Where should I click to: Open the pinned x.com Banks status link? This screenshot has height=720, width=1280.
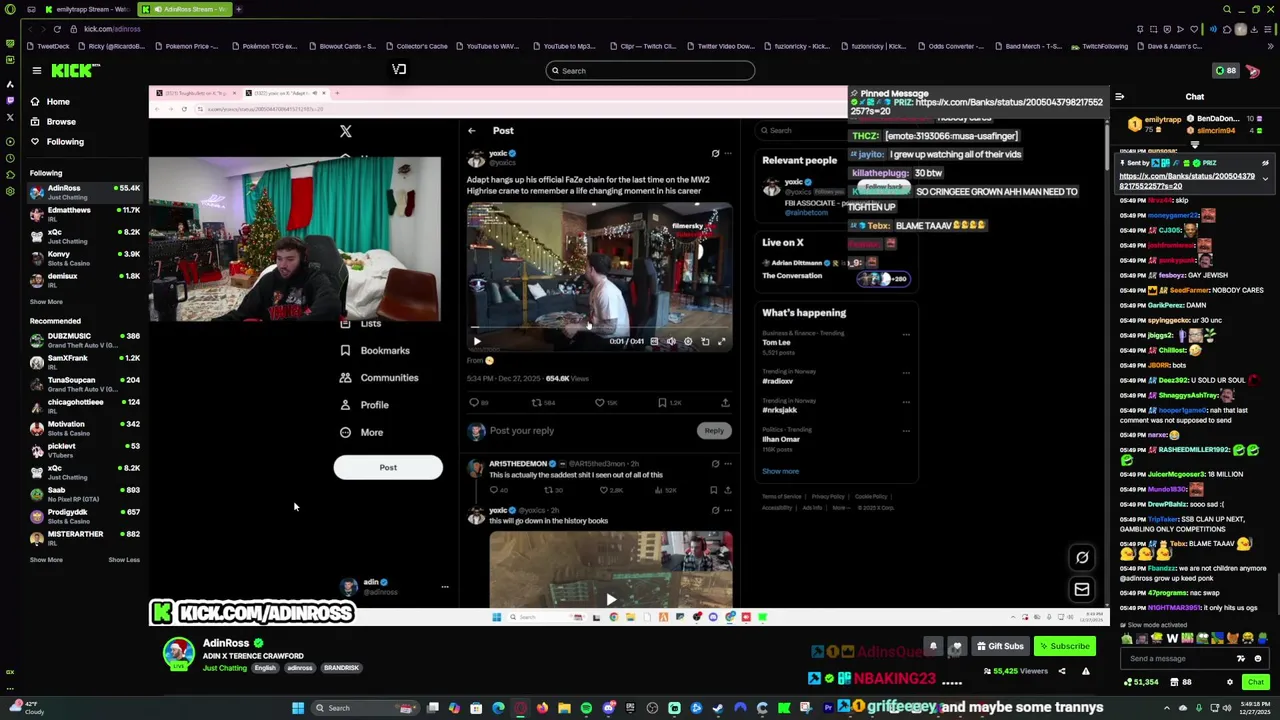(1186, 181)
